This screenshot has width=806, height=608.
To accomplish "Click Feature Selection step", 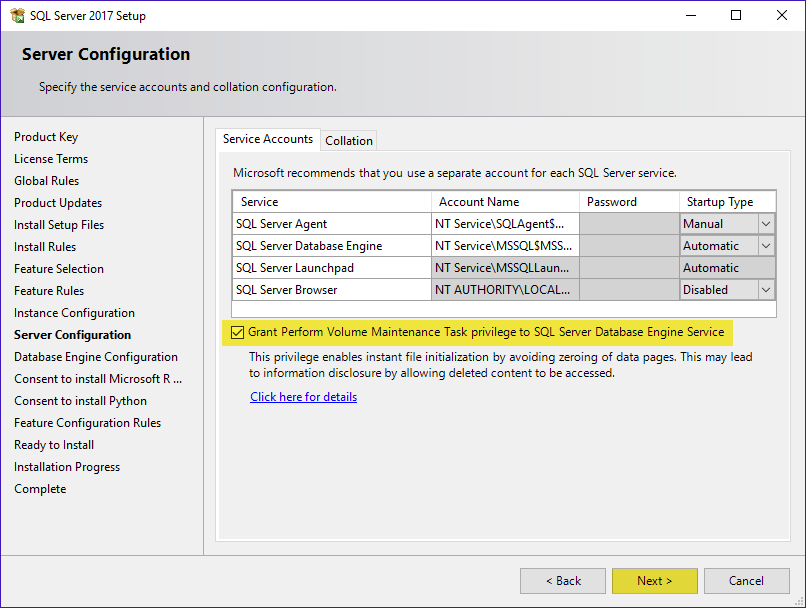I will tap(59, 269).
